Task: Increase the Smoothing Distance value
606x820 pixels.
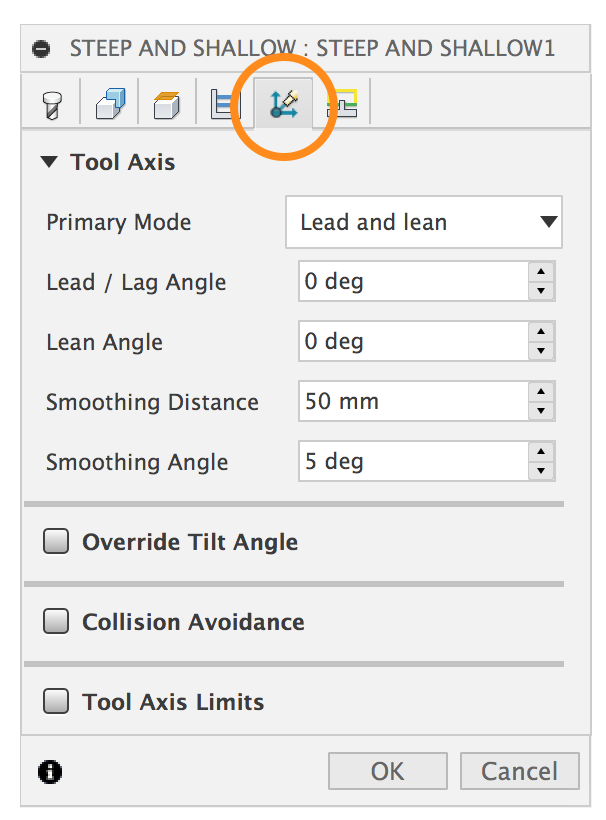Action: click(x=540, y=392)
